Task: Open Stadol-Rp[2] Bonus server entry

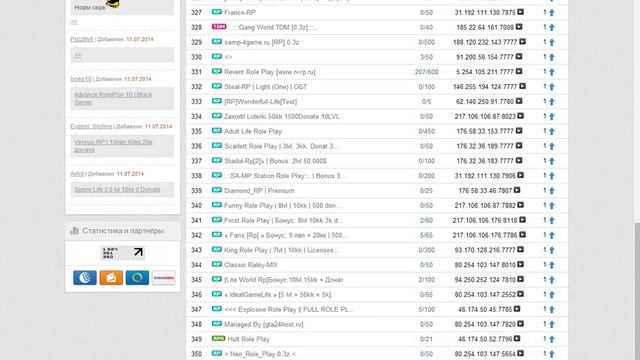Action: coord(275,161)
